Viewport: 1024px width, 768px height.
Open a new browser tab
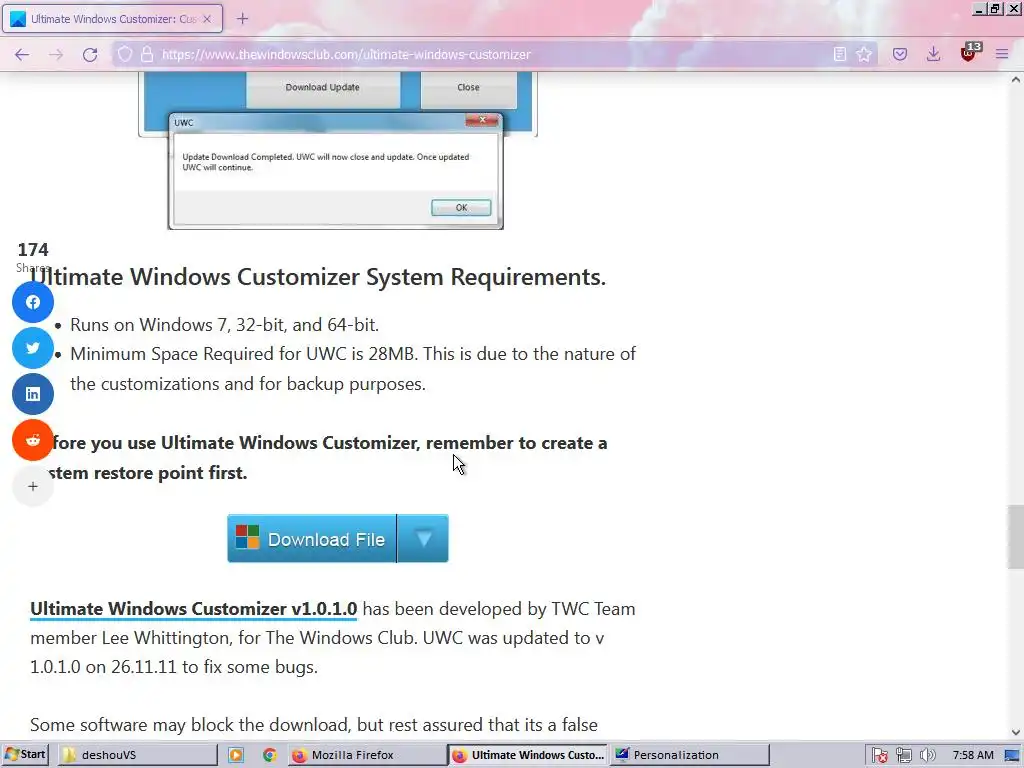242,18
